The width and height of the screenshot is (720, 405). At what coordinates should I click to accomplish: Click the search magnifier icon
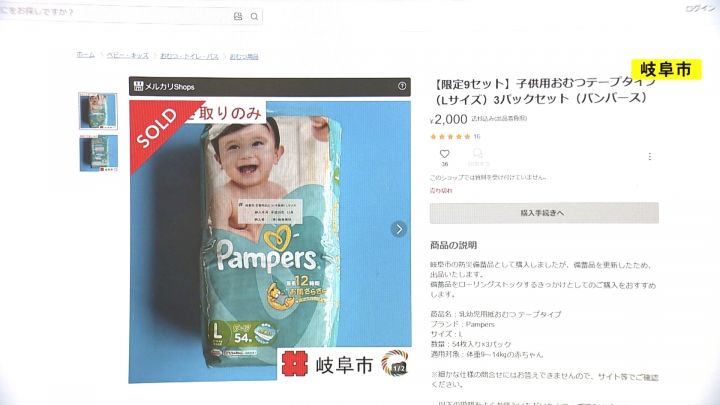coord(254,17)
